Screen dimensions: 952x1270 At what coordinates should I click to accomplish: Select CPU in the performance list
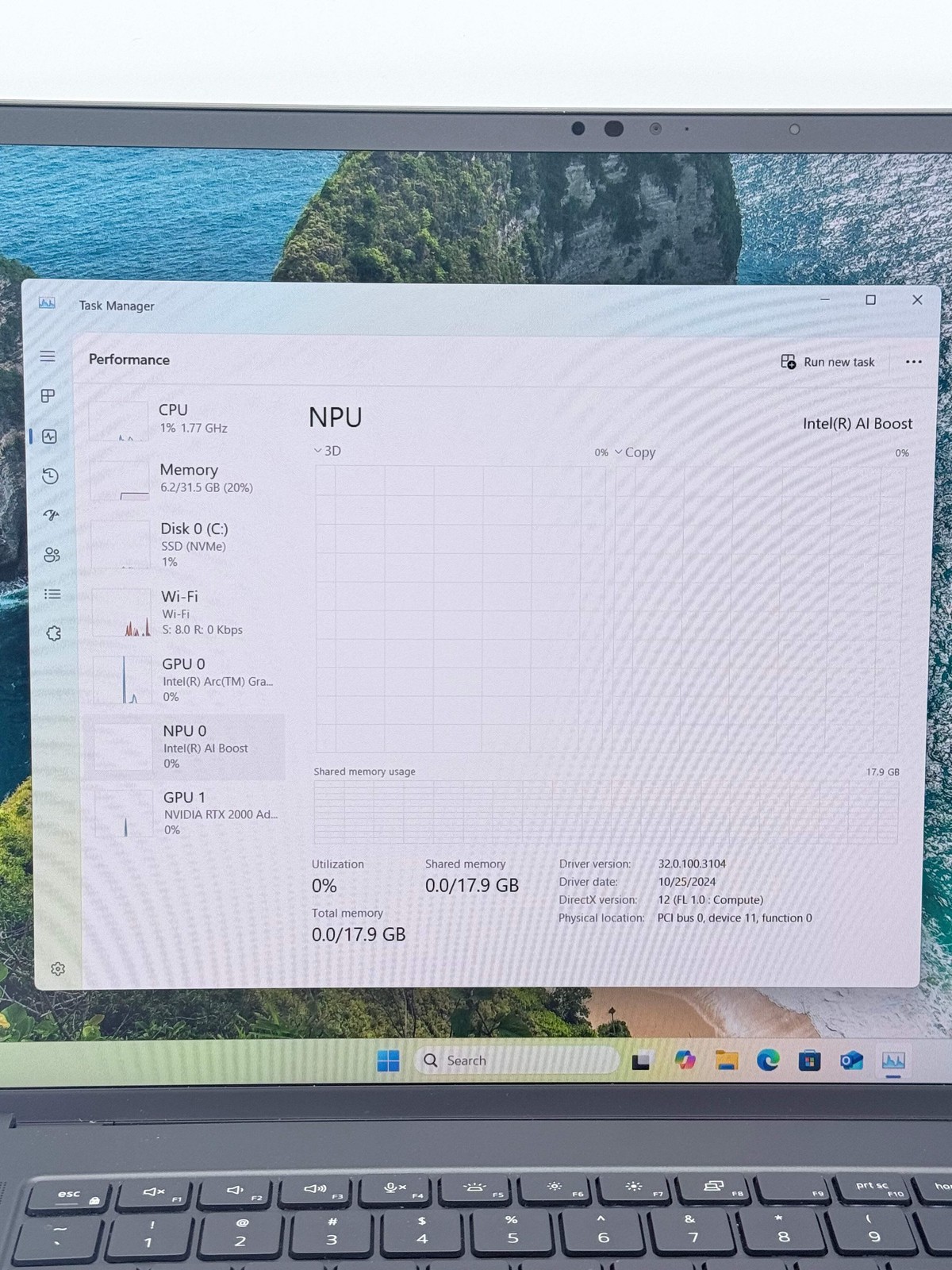click(183, 418)
